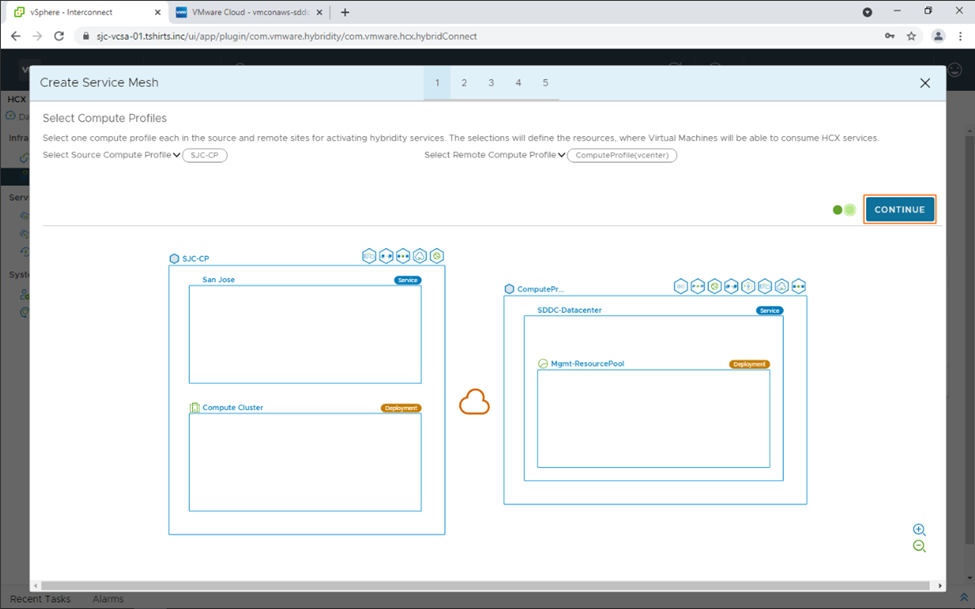This screenshot has width=975, height=609.
Task: Click green lightning service icon above ComputePr...
Action: [x=748, y=286]
